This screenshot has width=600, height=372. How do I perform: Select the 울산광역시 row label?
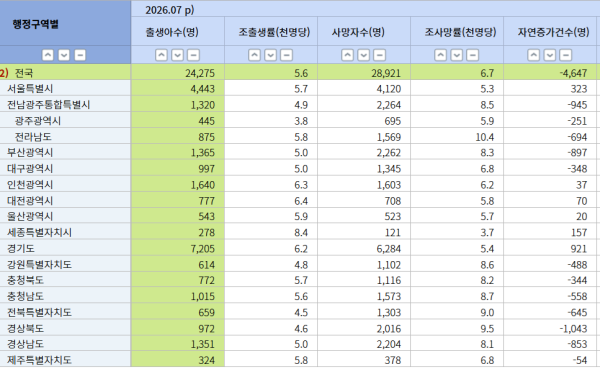pyautogui.click(x=30, y=217)
